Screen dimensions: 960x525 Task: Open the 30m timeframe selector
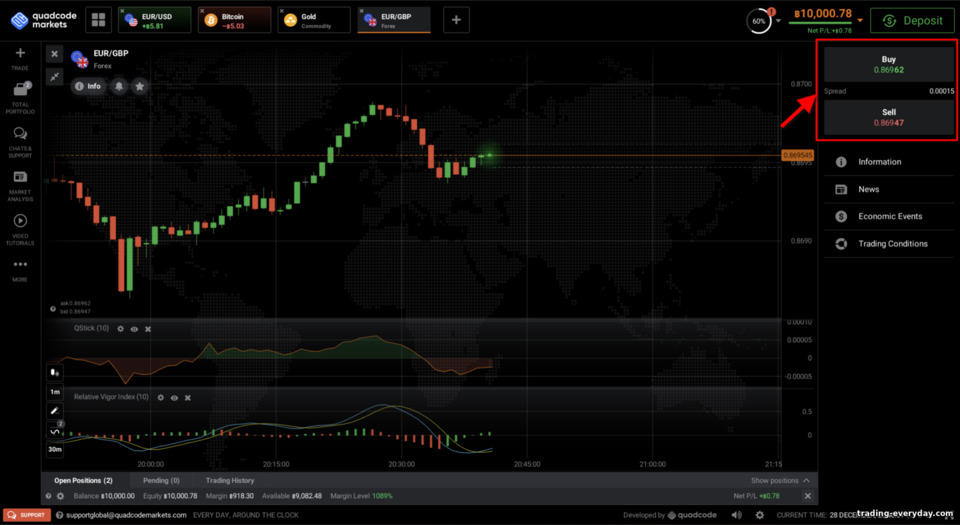click(55, 449)
